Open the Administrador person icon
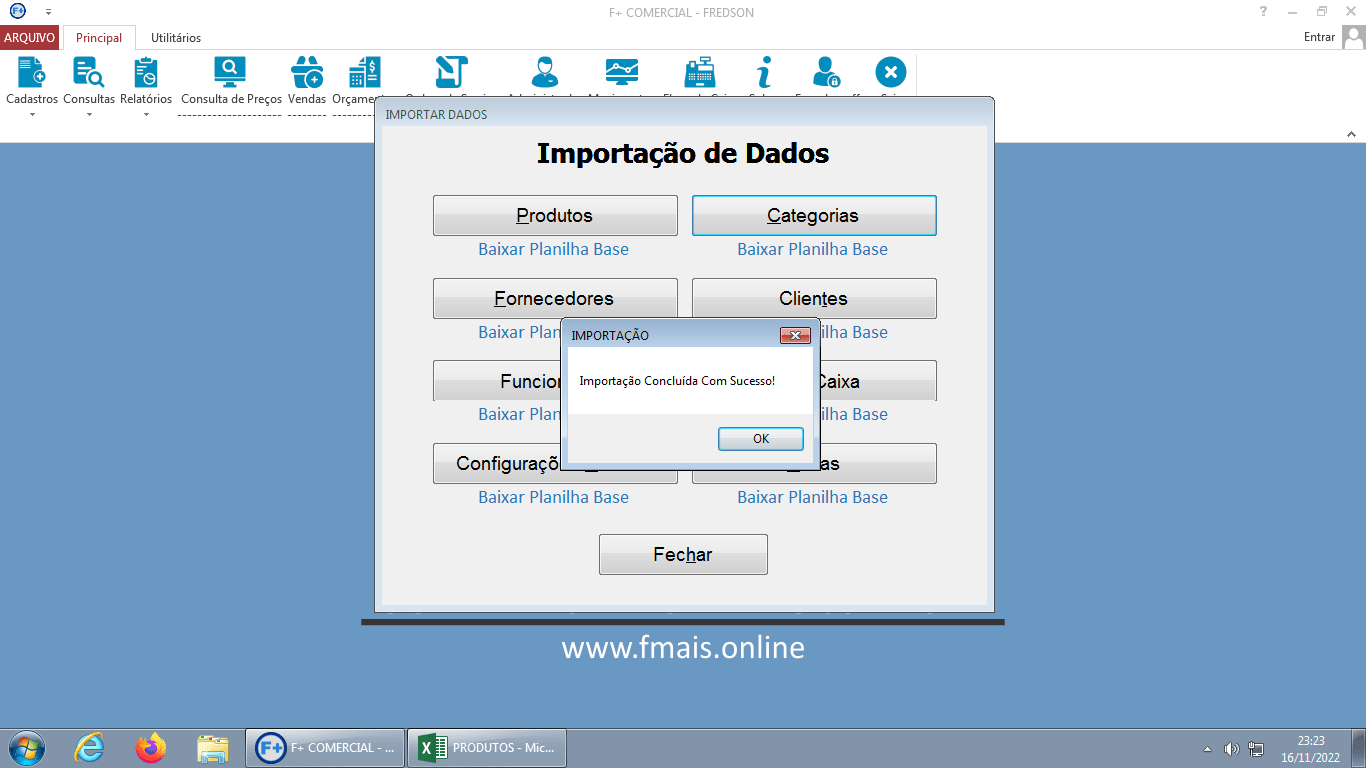The width and height of the screenshot is (1366, 768). (x=545, y=72)
